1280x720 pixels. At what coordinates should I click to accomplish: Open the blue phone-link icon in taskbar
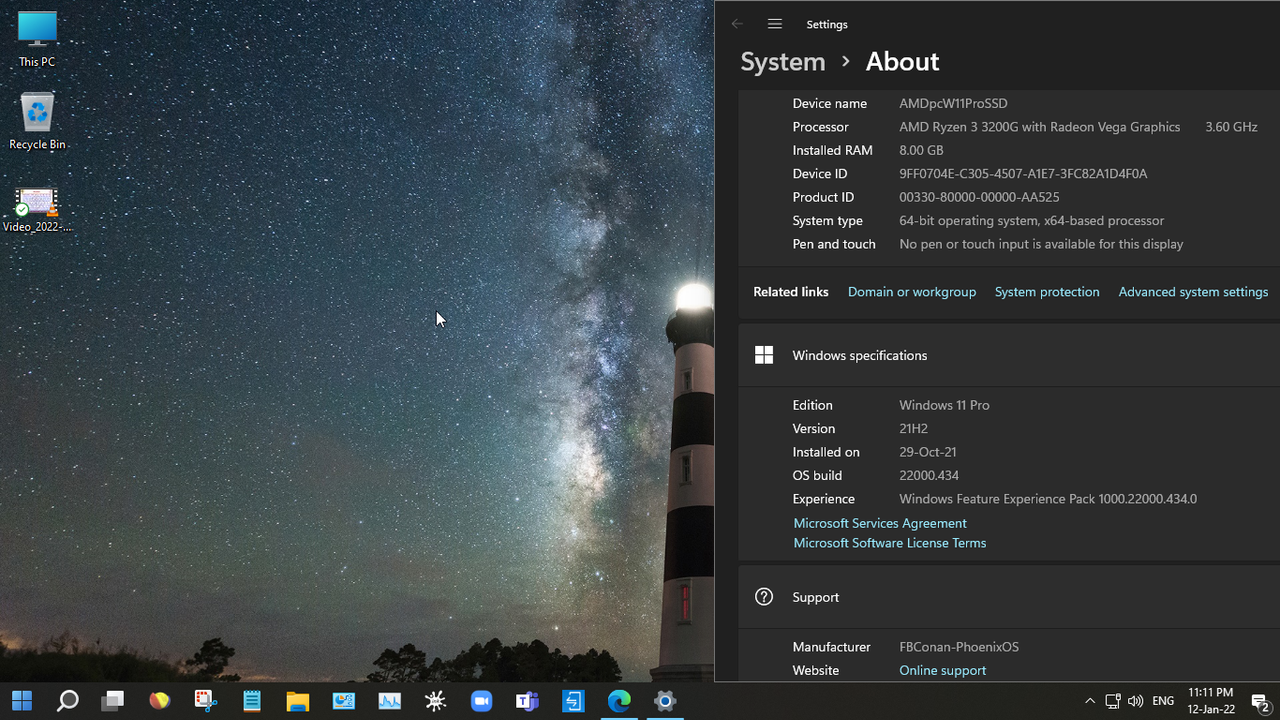(573, 701)
